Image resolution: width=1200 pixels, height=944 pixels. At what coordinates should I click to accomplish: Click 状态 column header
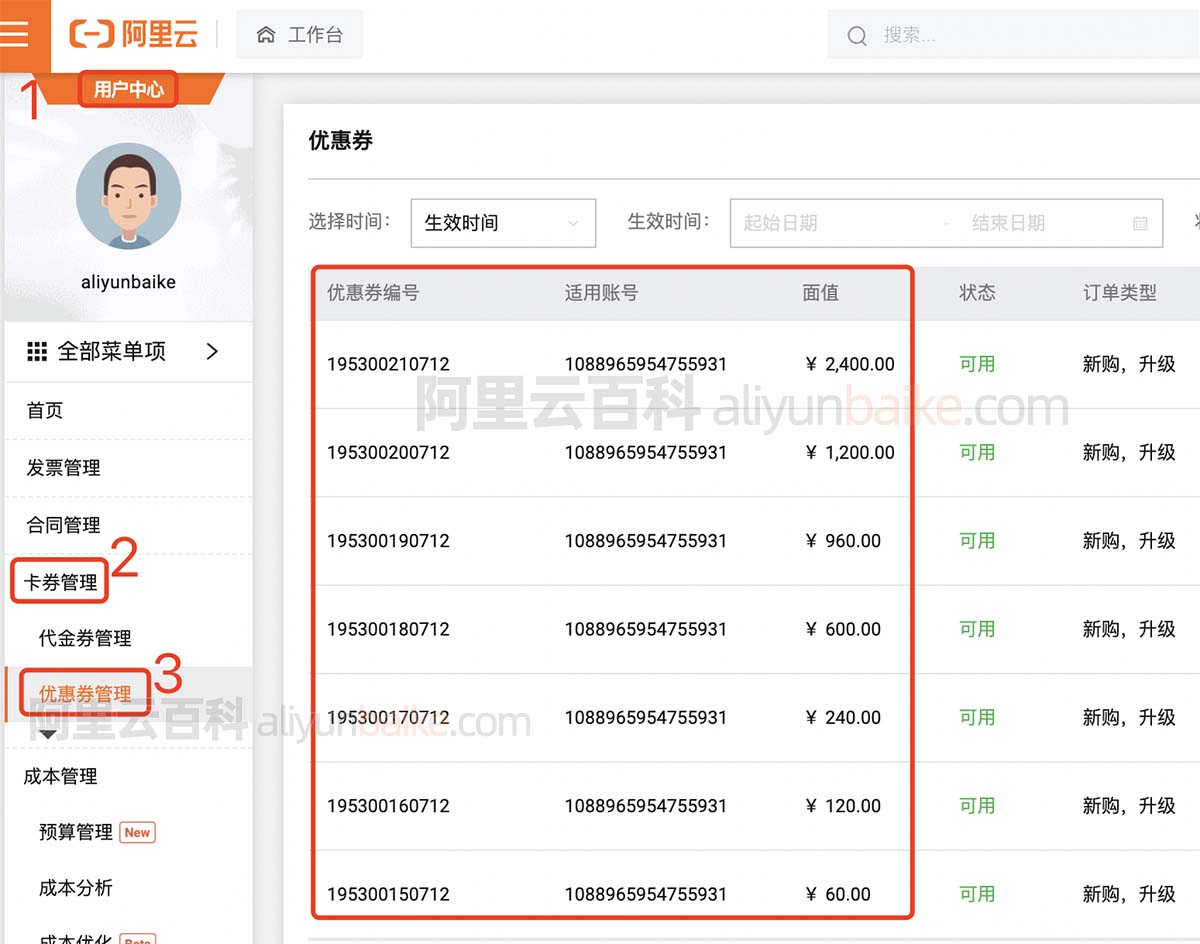[977, 293]
